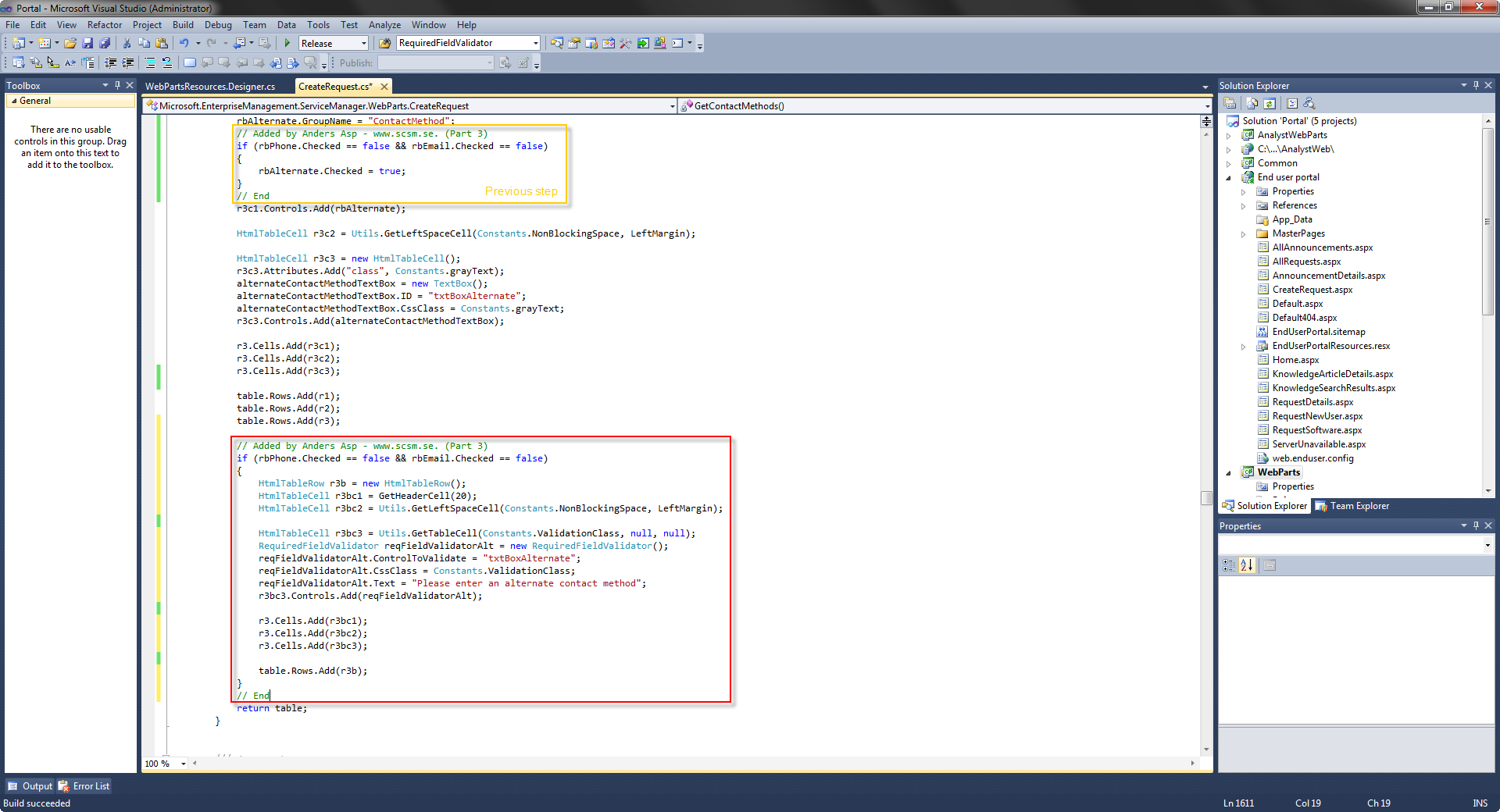Refresh the Solution Explorer tree
This screenshot has width=1500, height=812.
(1270, 103)
